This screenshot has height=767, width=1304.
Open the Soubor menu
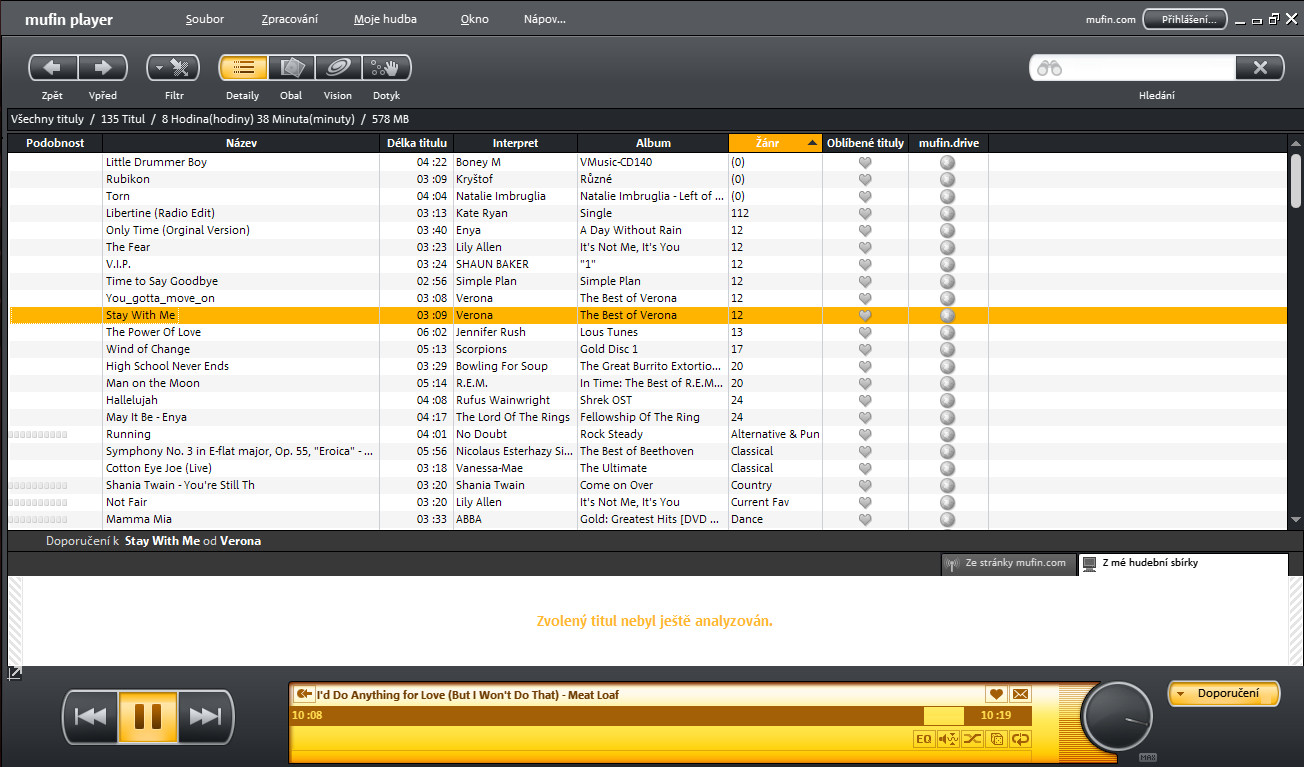point(204,19)
